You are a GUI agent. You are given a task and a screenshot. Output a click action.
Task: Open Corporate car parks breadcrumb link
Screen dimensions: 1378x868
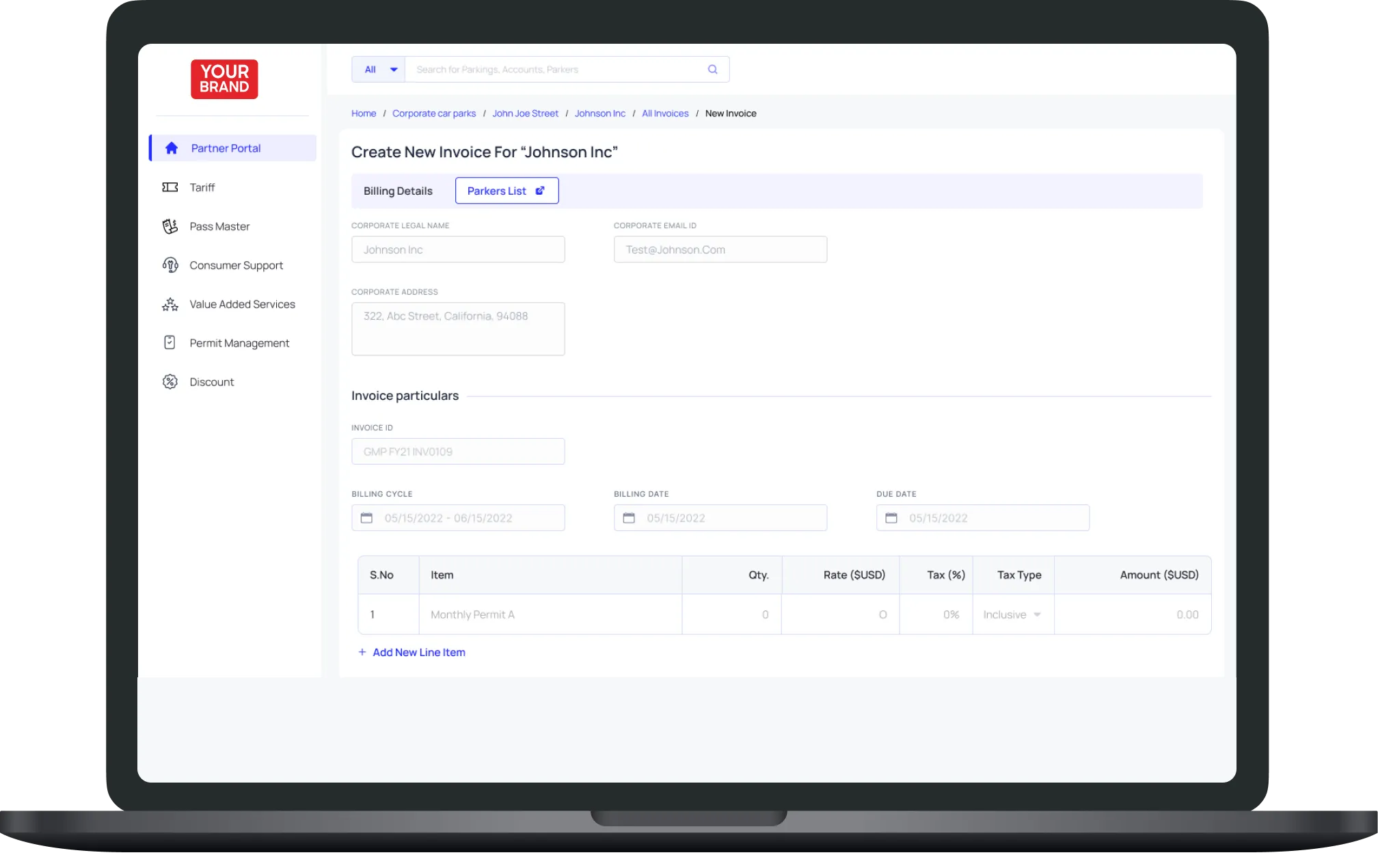[433, 113]
